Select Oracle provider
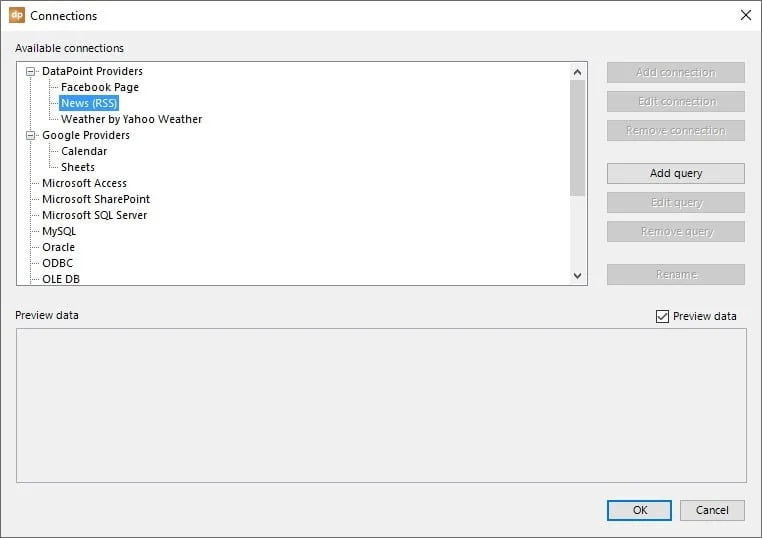Image resolution: width=762 pixels, height=538 pixels. click(59, 247)
